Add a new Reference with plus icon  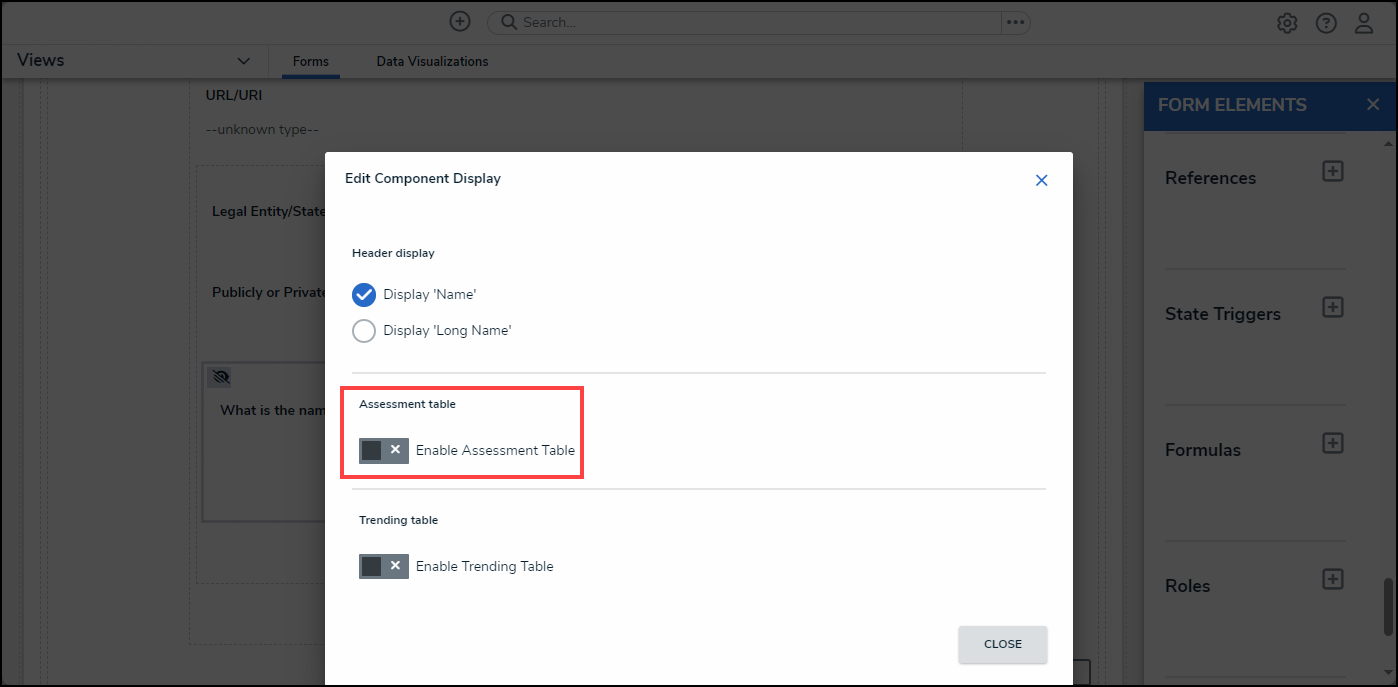tap(1332, 171)
